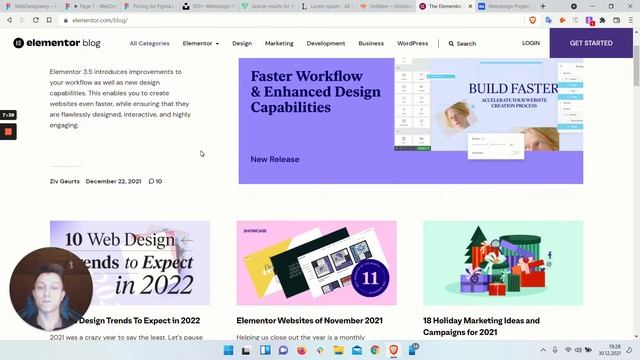Screen dimensions: 640x360
Task: Switch to the Webdesign Project docs tab
Action: (x=505, y=6)
